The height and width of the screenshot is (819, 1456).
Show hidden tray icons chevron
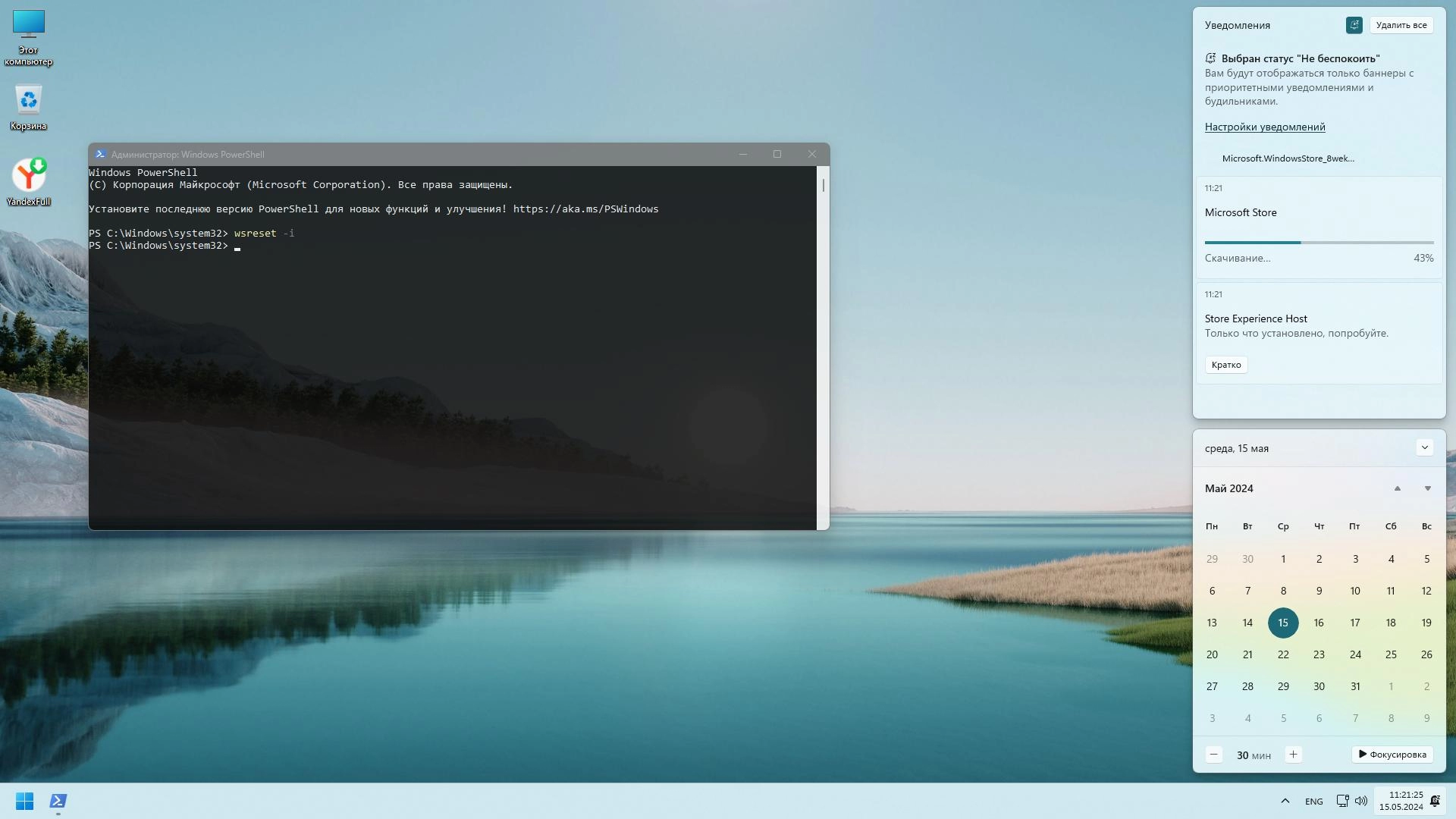[1285, 801]
